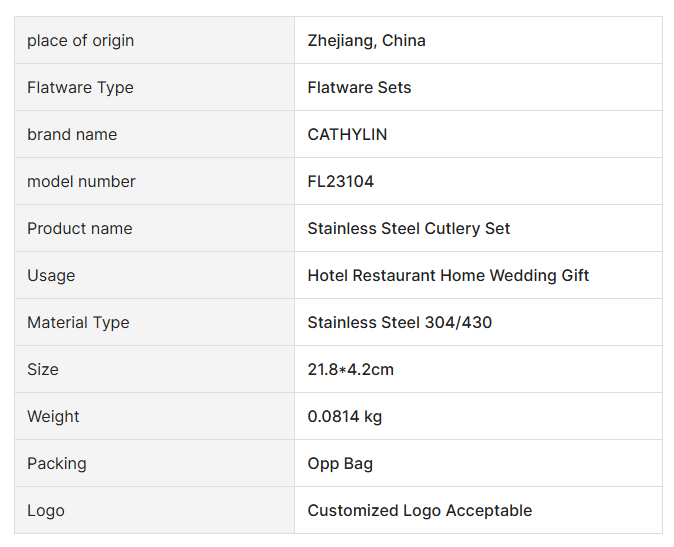Select the 0.0814 kg weight value
This screenshot has width=674, height=547.
[344, 417]
